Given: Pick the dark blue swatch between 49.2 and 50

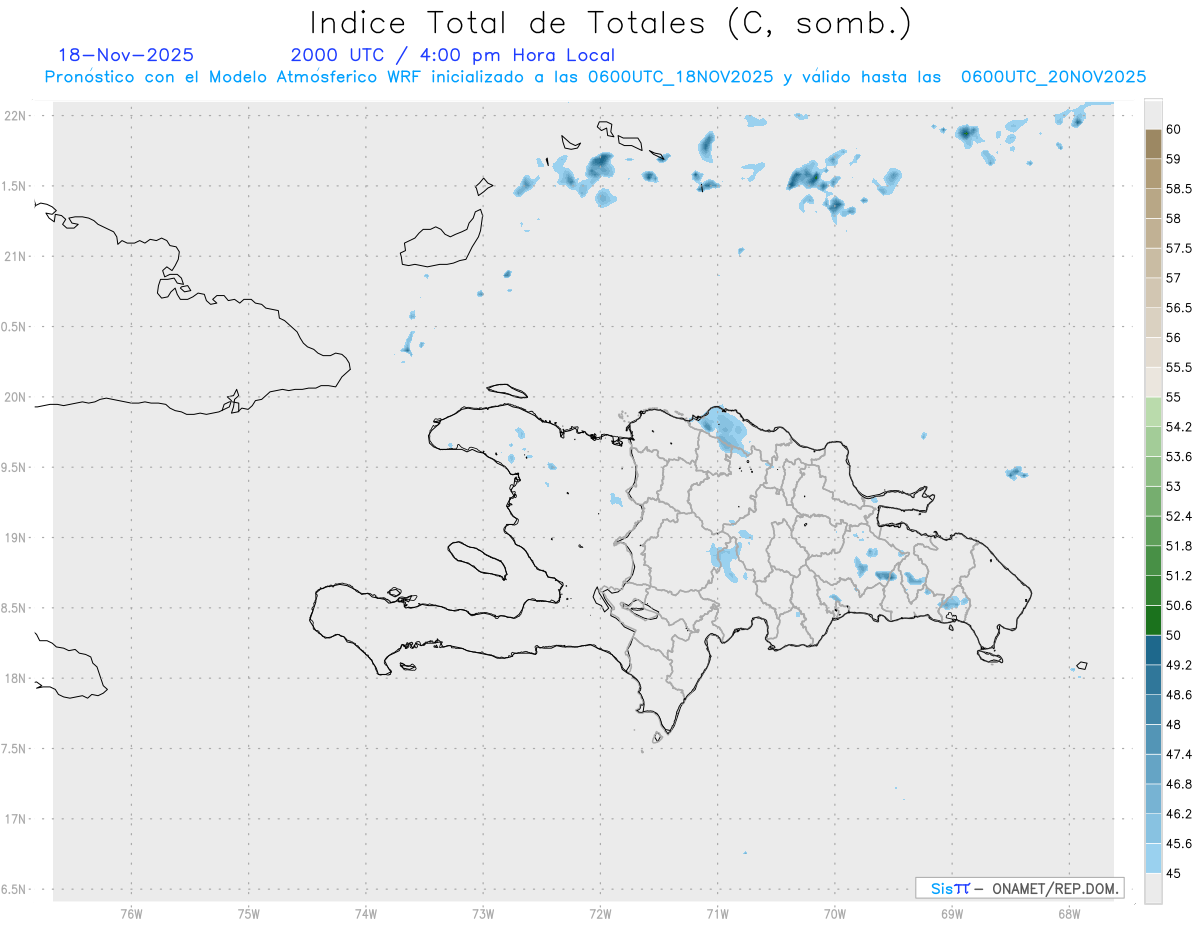Looking at the screenshot, I should (x=1153, y=650).
